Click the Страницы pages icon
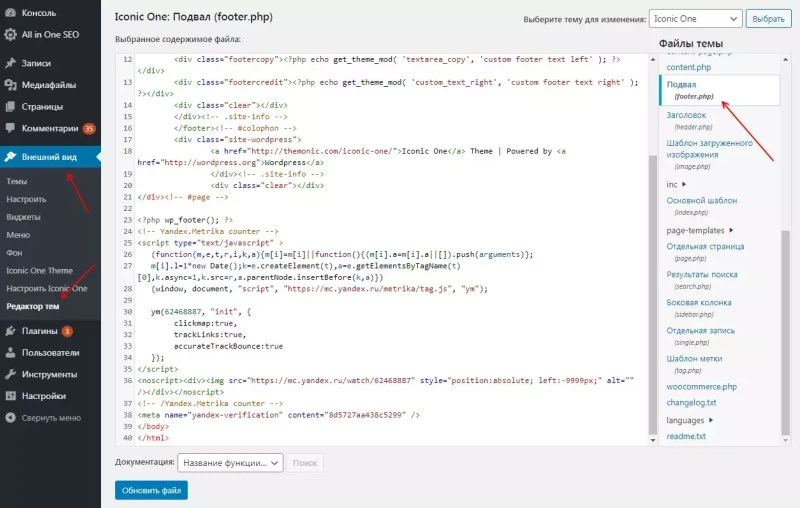Screen dimensions: 800x508 tap(10, 107)
